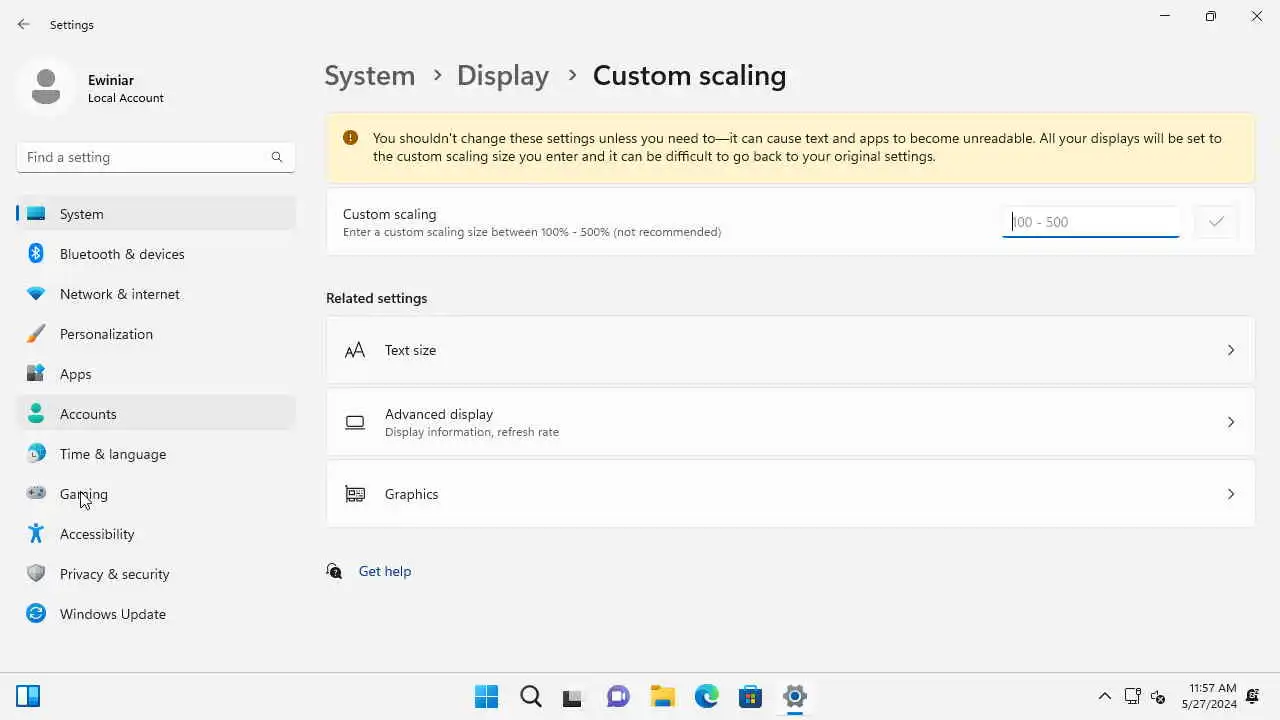Click the Accessibility figure icon
The height and width of the screenshot is (720, 1280).
point(36,534)
